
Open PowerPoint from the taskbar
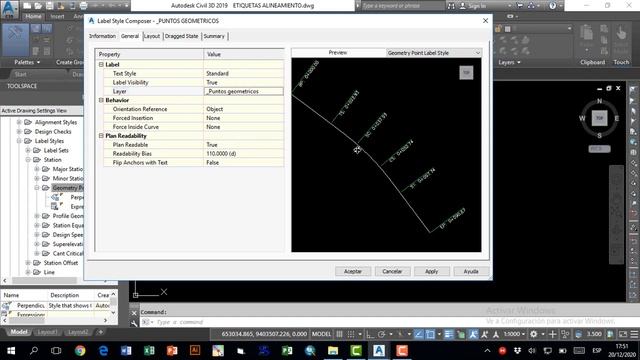coord(172,351)
